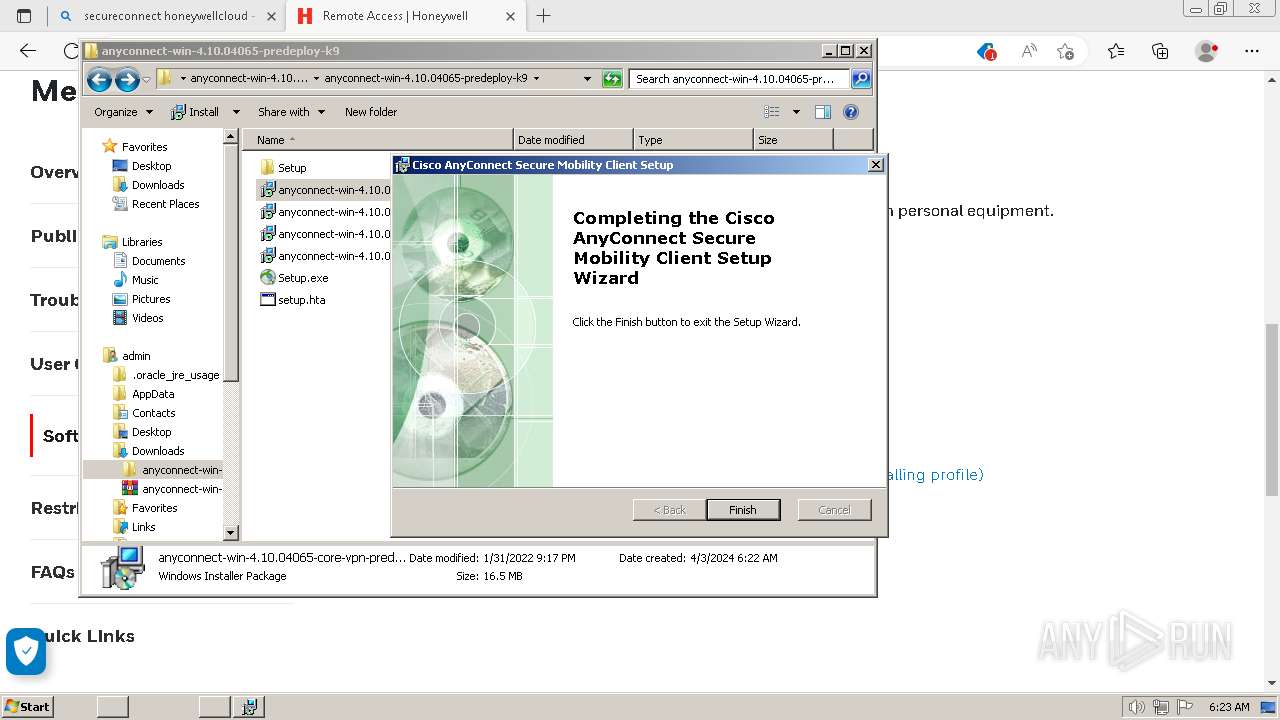Open Pictures library in navigation pane
The height and width of the screenshot is (720, 1280).
[151, 299]
